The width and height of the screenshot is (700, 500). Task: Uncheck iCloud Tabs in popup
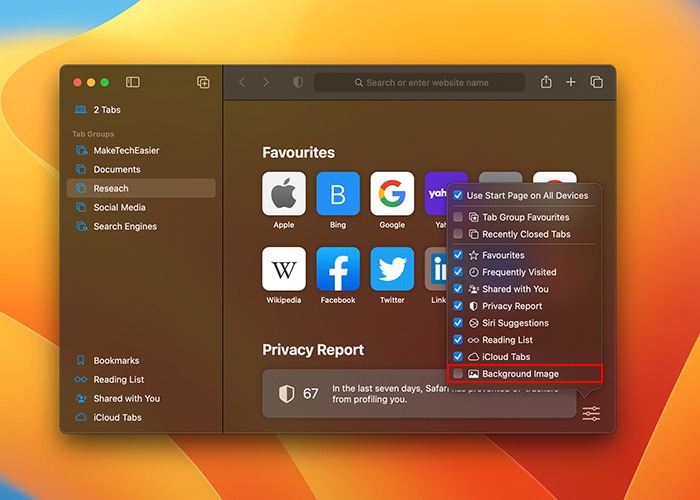(x=458, y=357)
